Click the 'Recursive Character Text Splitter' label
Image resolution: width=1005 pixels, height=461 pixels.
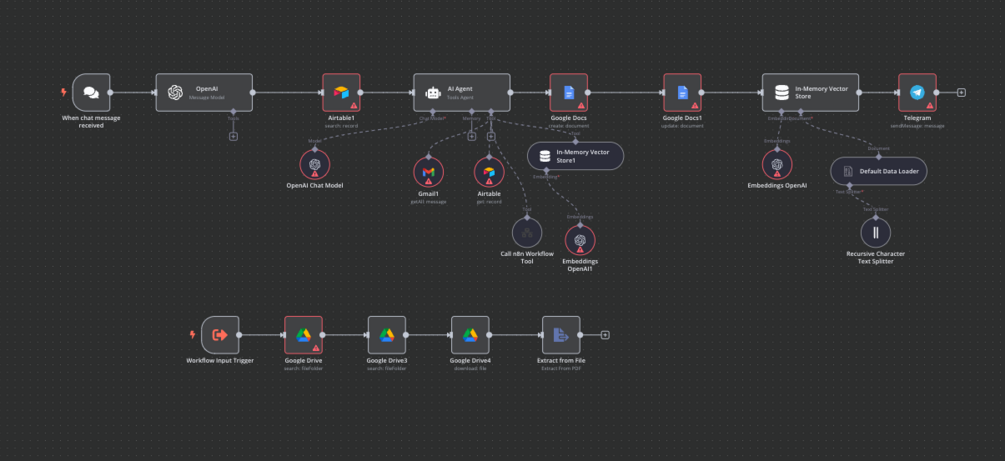tap(876, 257)
